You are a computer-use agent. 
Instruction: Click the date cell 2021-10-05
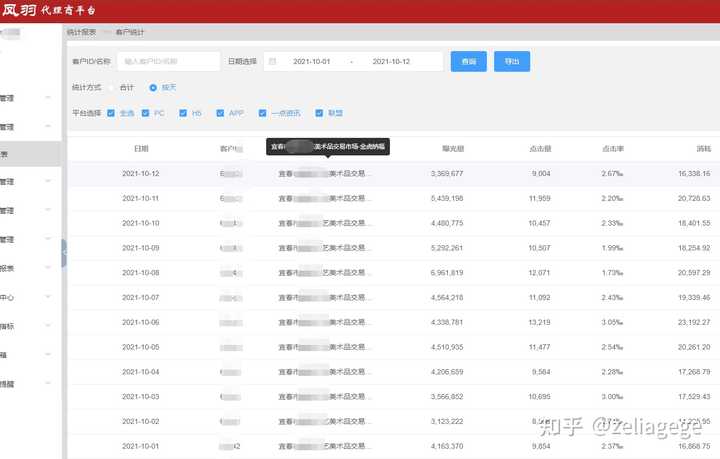point(141,347)
